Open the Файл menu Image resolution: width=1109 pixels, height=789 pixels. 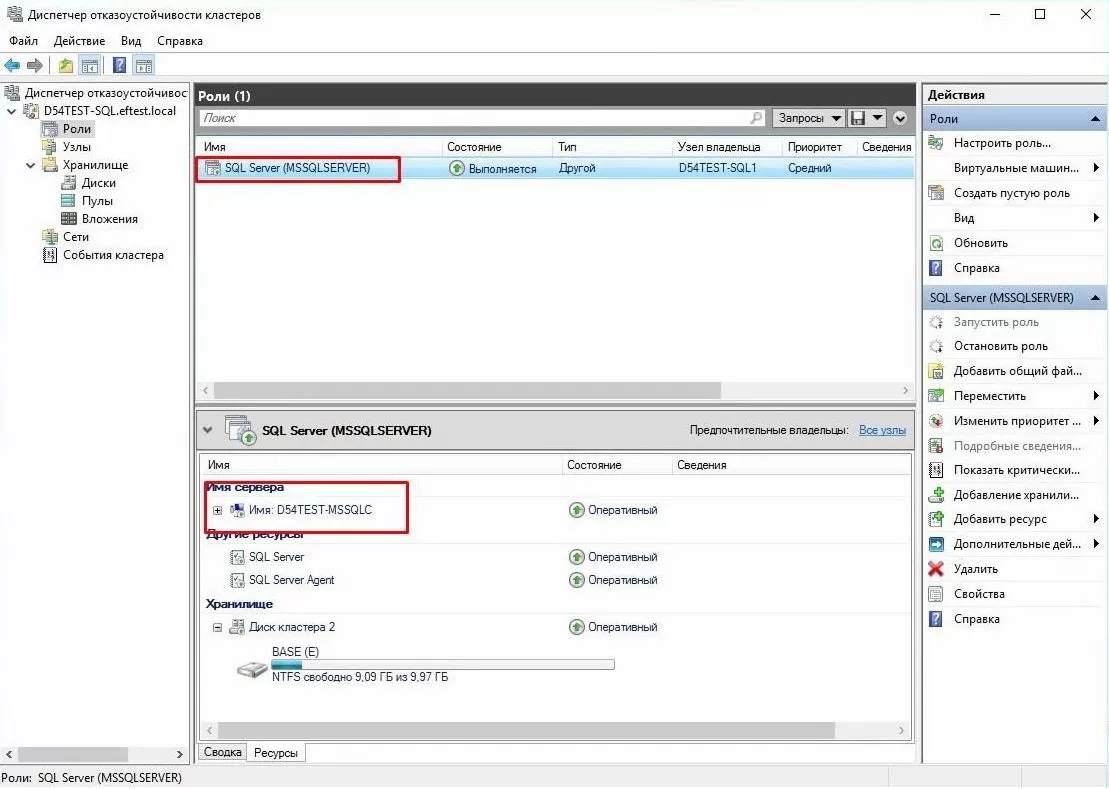tap(23, 41)
